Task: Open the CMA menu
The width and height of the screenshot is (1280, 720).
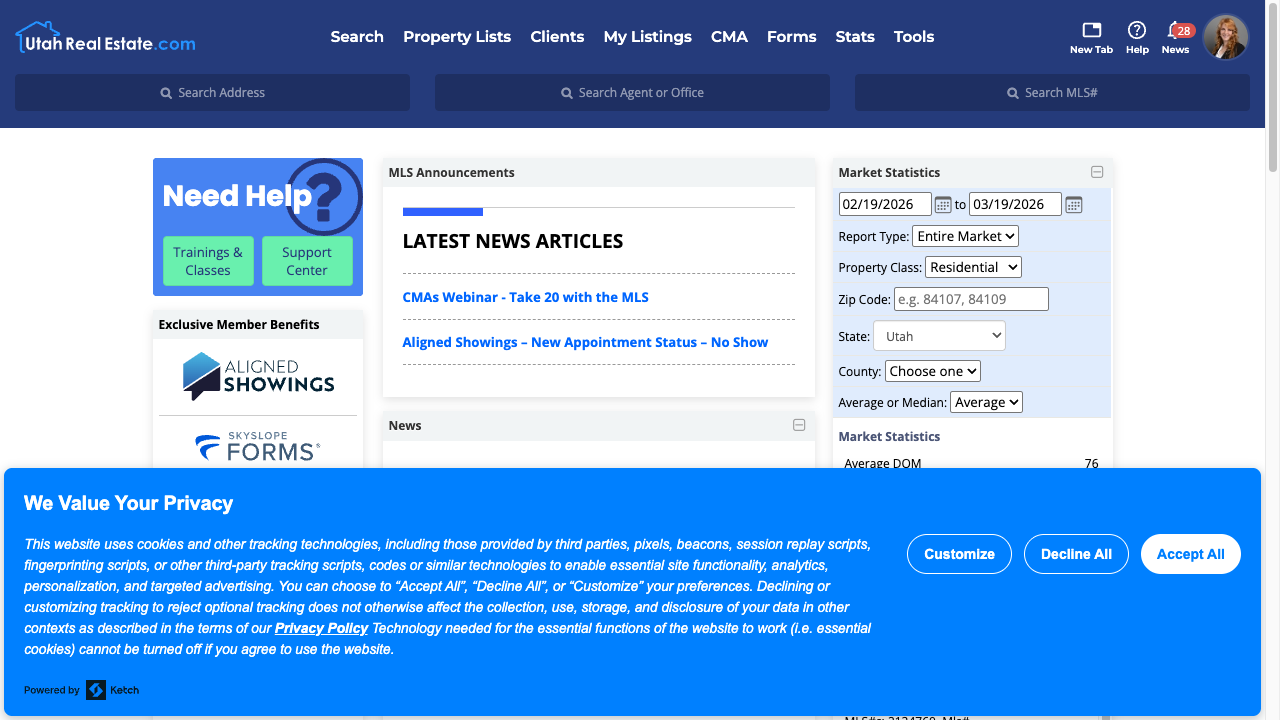Action: pos(729,37)
